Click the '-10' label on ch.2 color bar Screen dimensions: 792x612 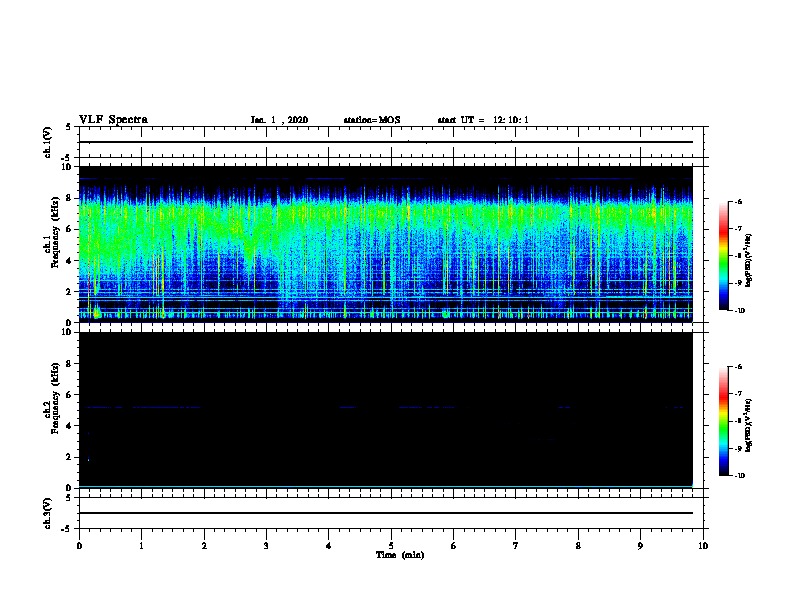tap(739, 476)
